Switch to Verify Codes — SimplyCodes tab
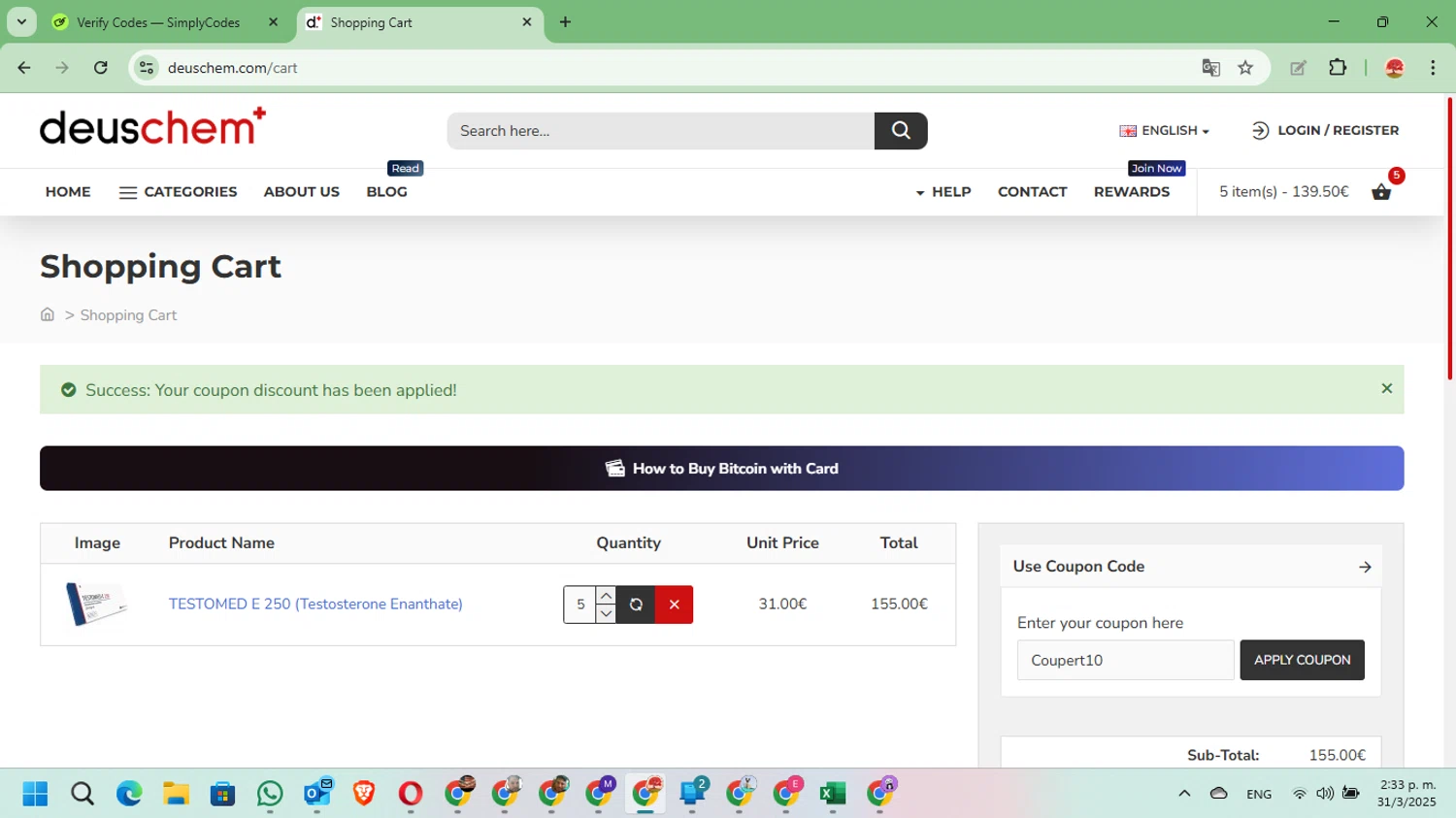The width and height of the screenshot is (1456, 818). coord(159,22)
